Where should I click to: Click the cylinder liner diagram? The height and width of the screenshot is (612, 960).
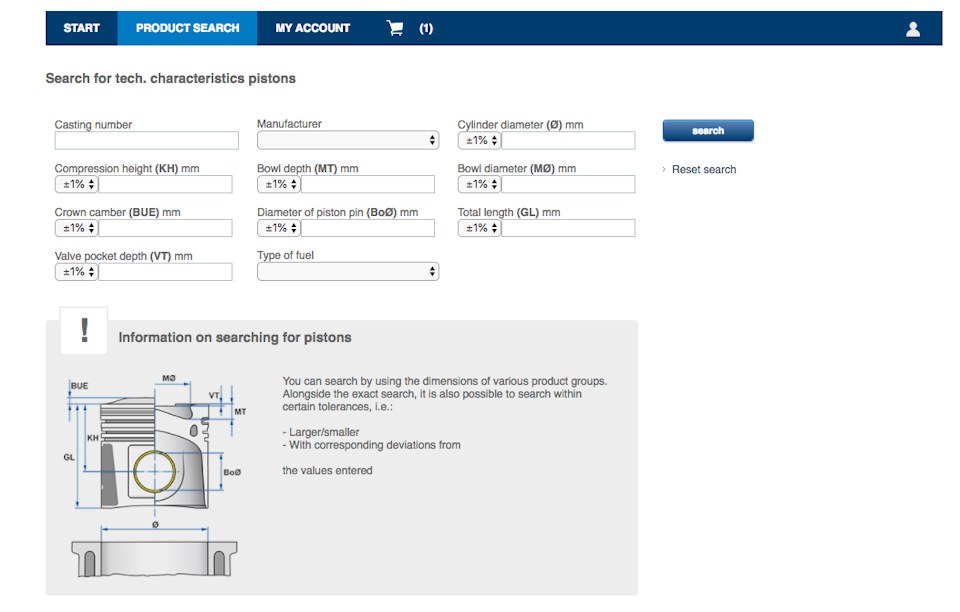(154, 558)
